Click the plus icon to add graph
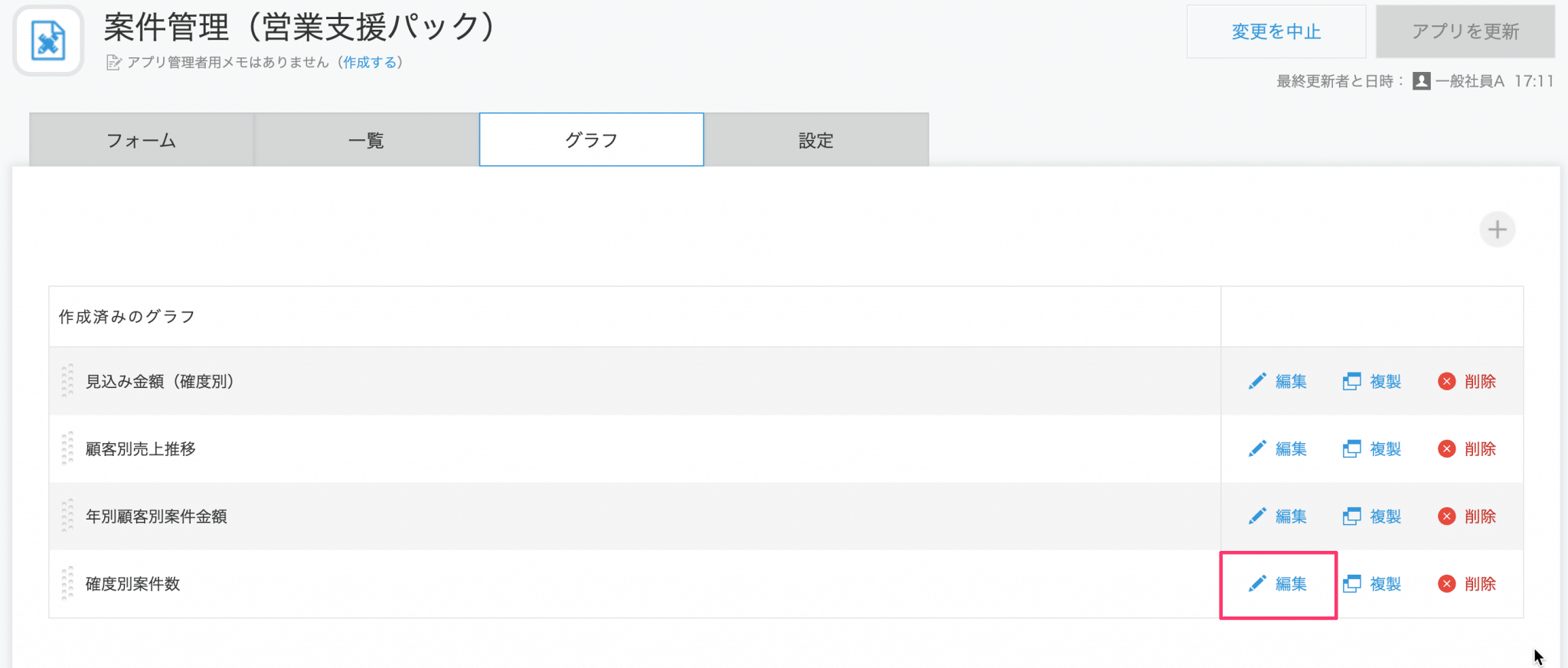The image size is (1568, 668). pyautogui.click(x=1497, y=230)
